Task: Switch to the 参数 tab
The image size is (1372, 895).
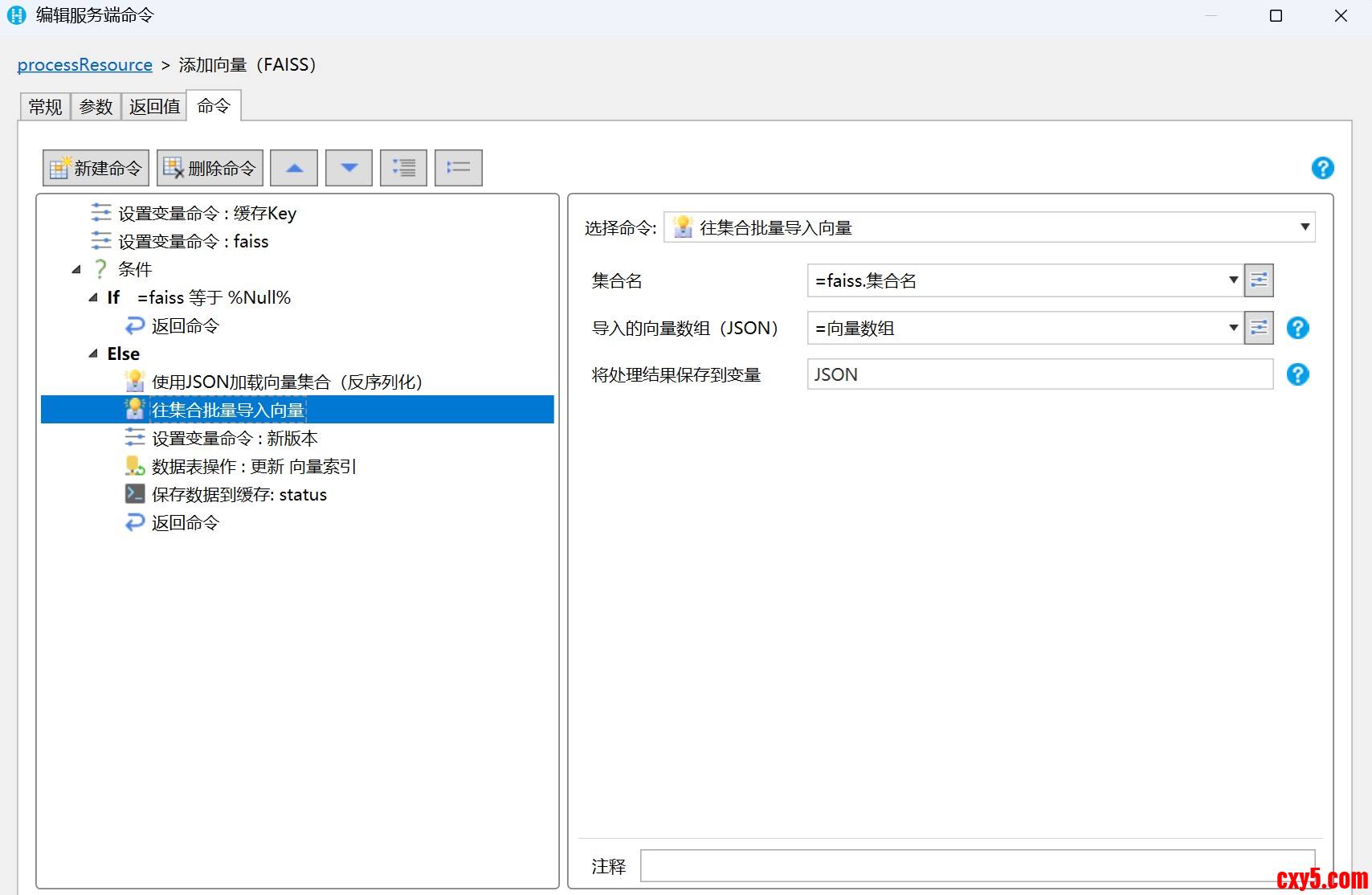Action: (96, 107)
